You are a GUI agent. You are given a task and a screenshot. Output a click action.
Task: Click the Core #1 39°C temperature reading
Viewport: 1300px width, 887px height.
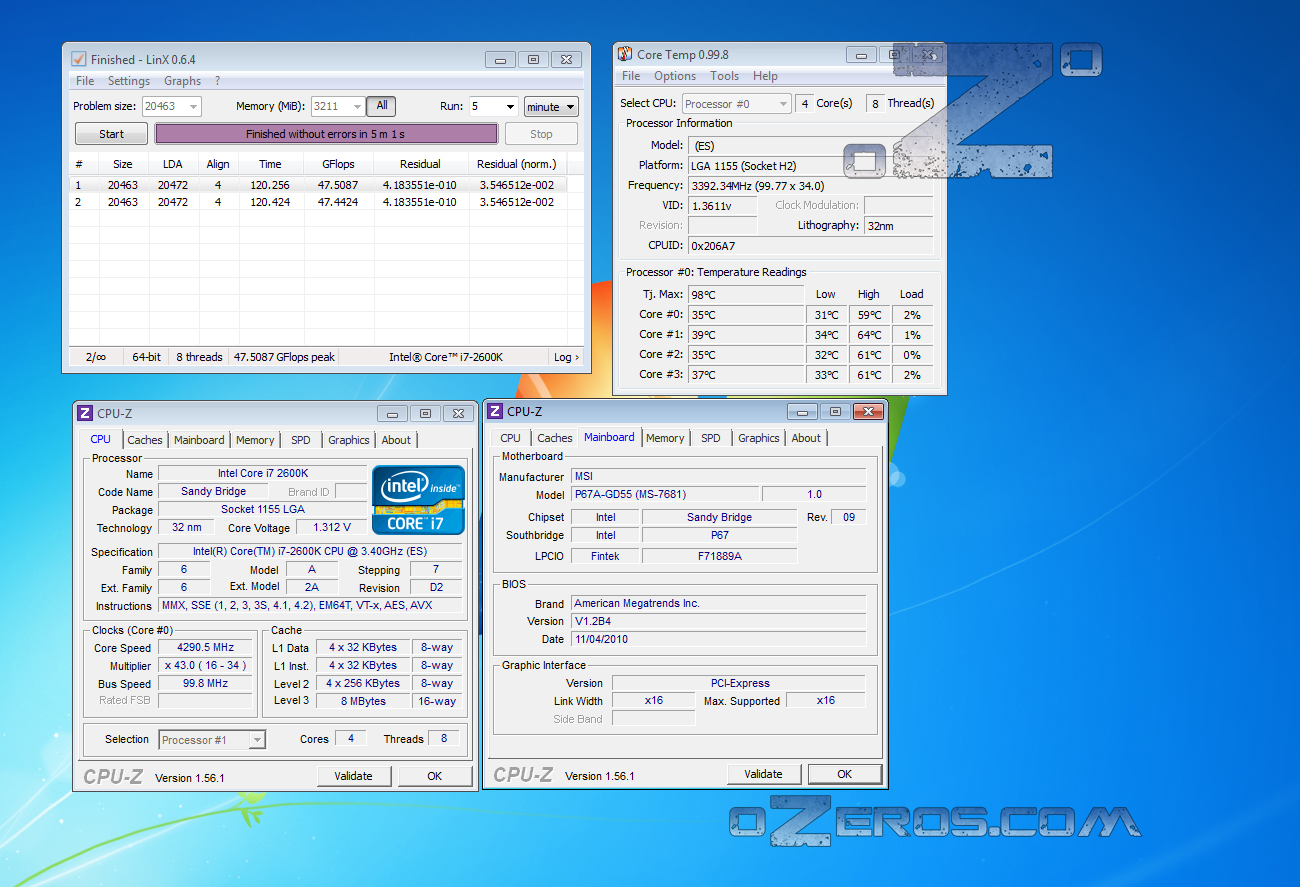point(745,335)
